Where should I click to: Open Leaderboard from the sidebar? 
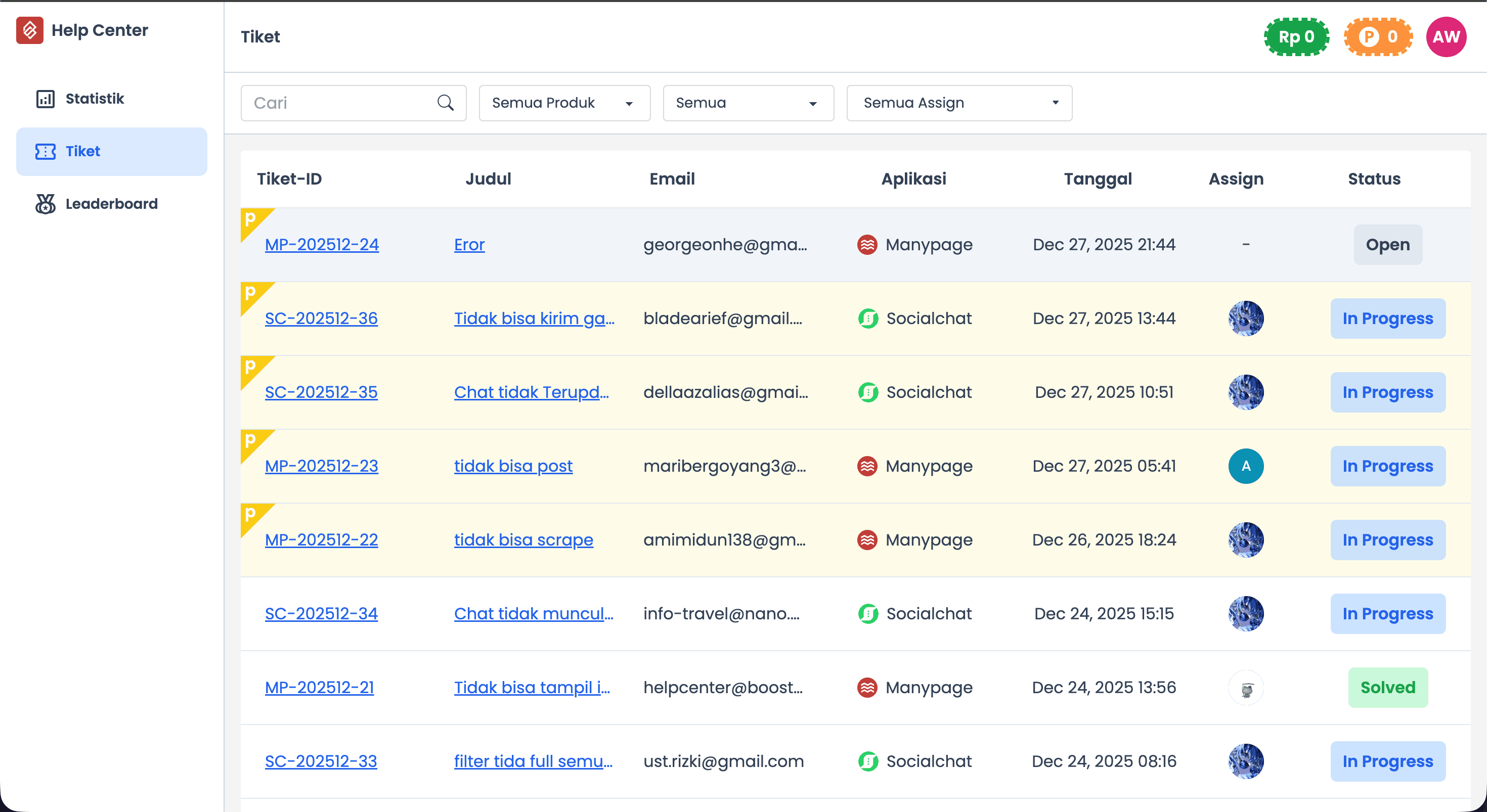point(111,204)
